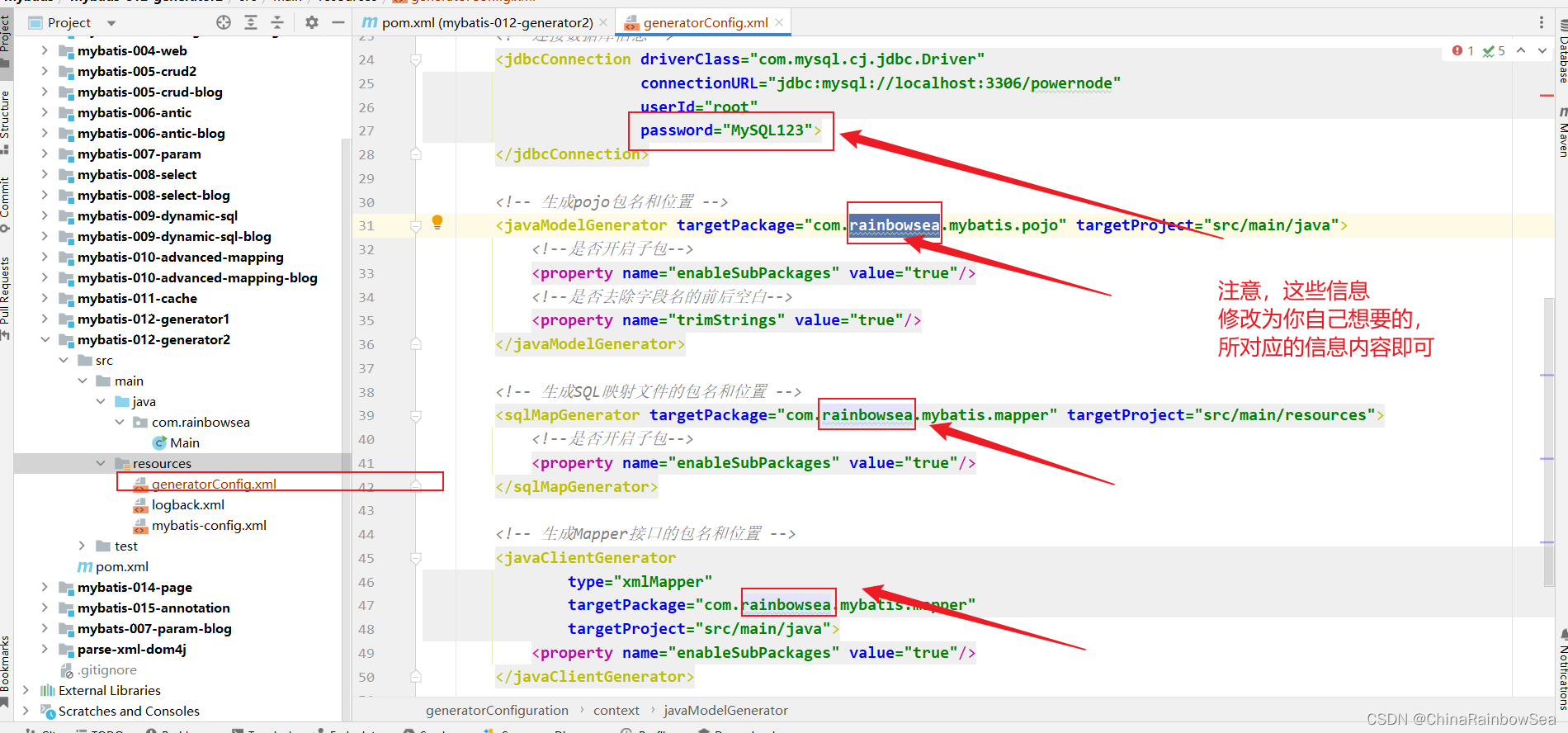Toggle fold marker on jdbcConnection line 24

(416, 59)
